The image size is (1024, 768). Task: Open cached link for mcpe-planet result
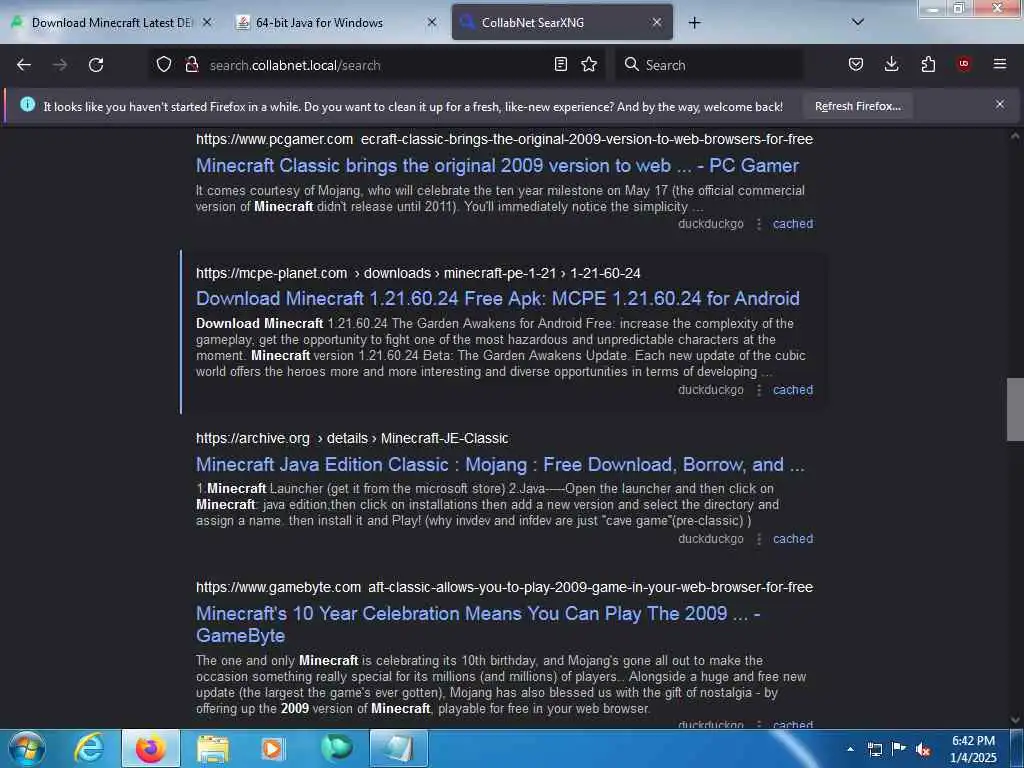[793, 389]
